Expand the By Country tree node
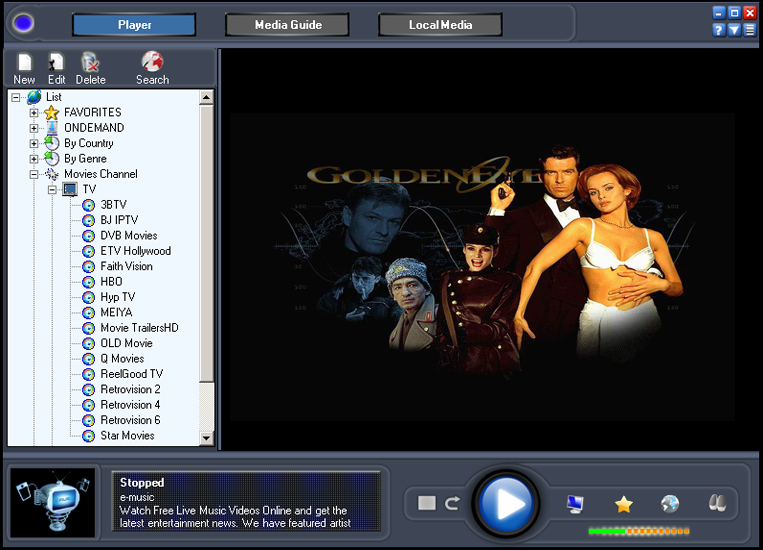 point(34,143)
